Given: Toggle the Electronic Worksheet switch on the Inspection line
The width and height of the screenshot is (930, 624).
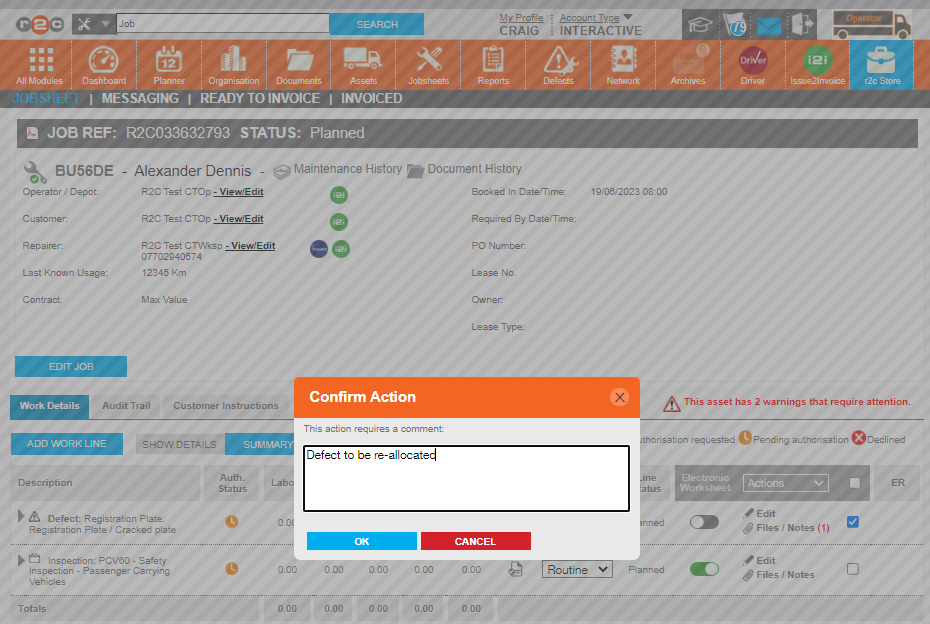Looking at the screenshot, I should (704, 568).
